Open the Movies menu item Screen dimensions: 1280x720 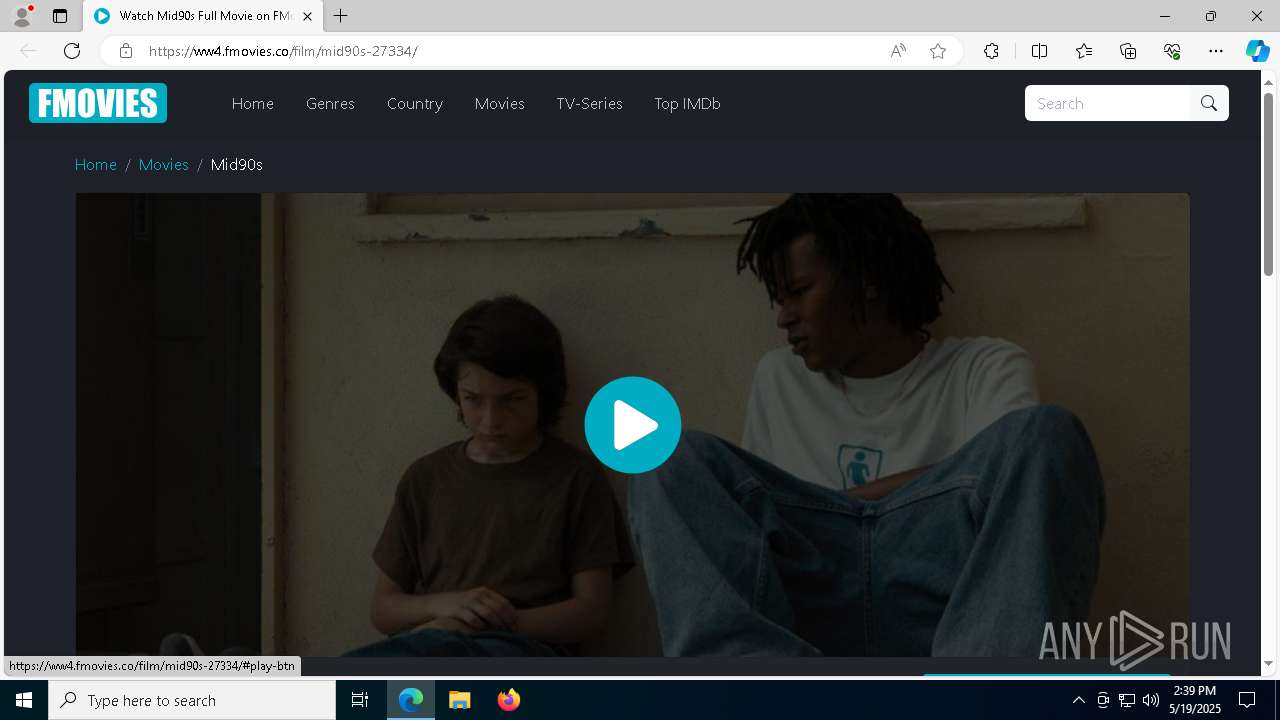click(500, 103)
